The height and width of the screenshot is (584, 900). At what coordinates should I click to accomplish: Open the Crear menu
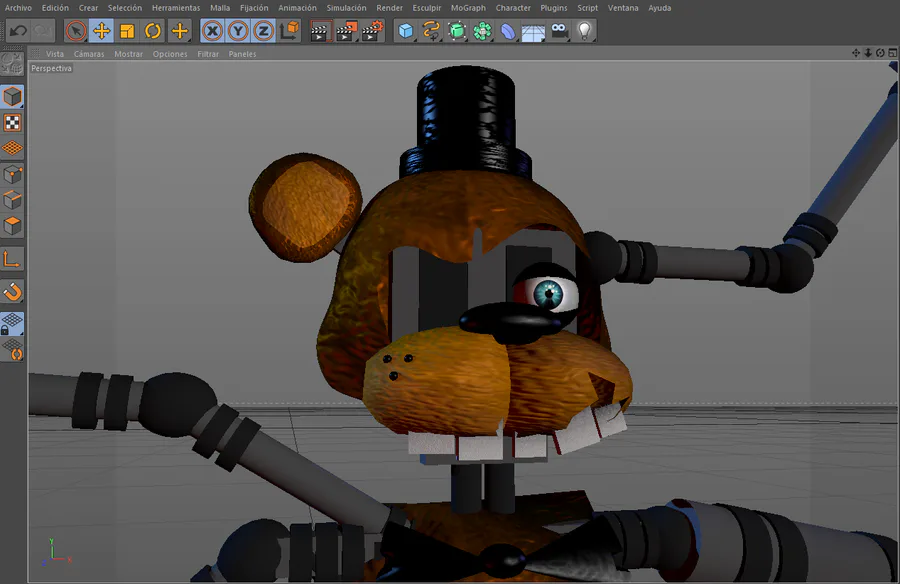tap(88, 8)
